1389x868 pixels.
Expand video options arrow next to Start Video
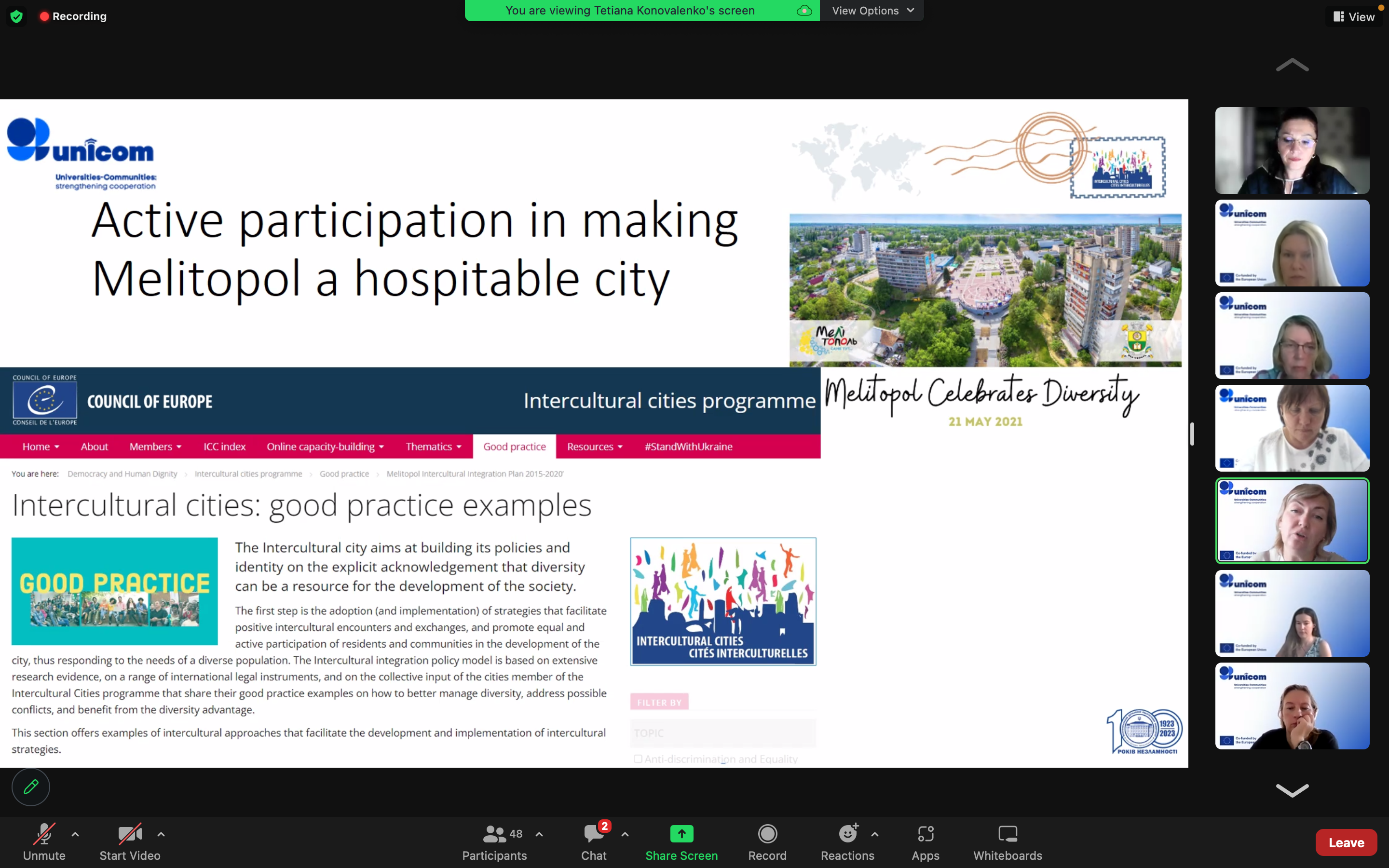(161, 834)
